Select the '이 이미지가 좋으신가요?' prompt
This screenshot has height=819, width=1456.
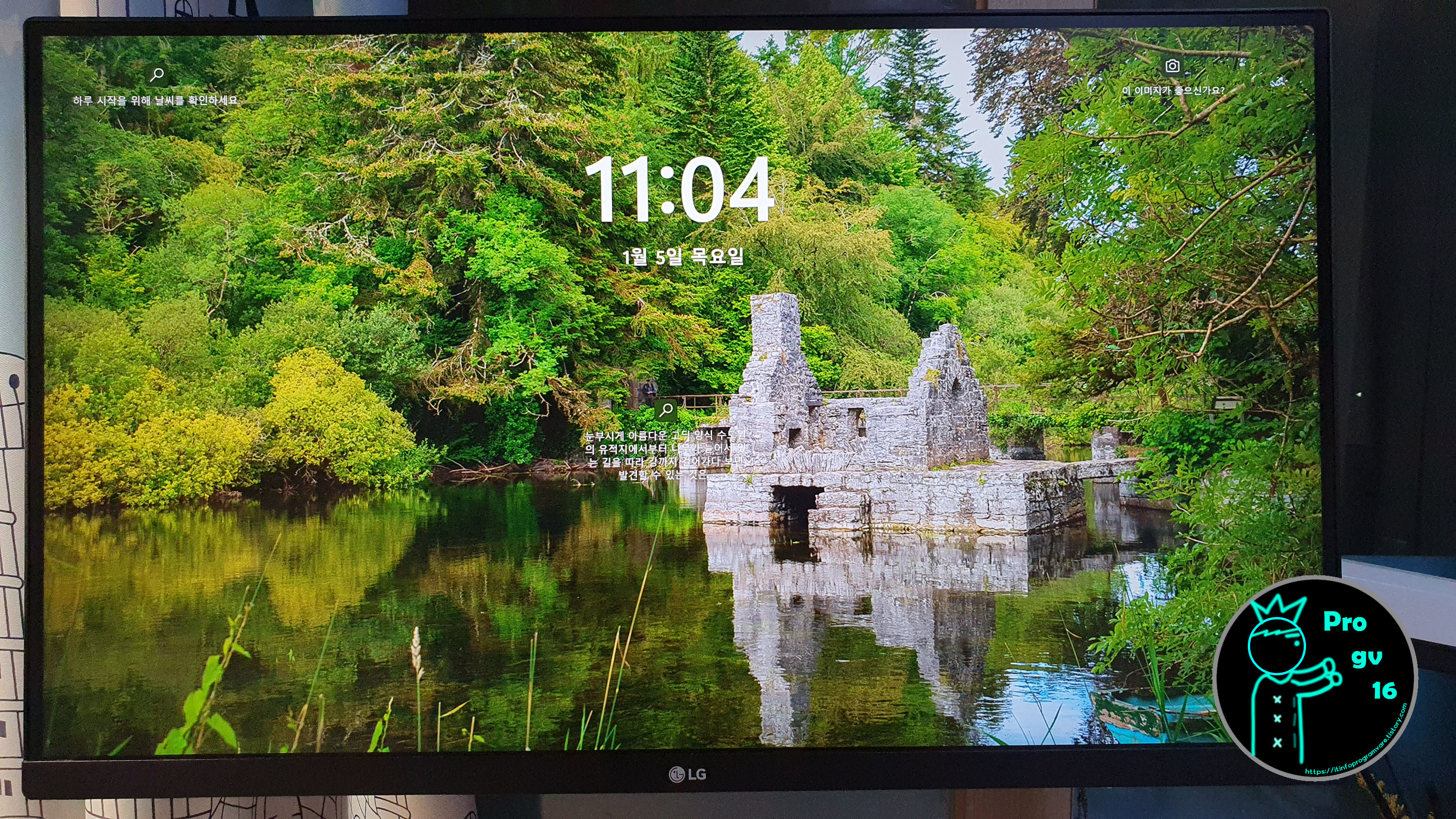click(x=1173, y=90)
